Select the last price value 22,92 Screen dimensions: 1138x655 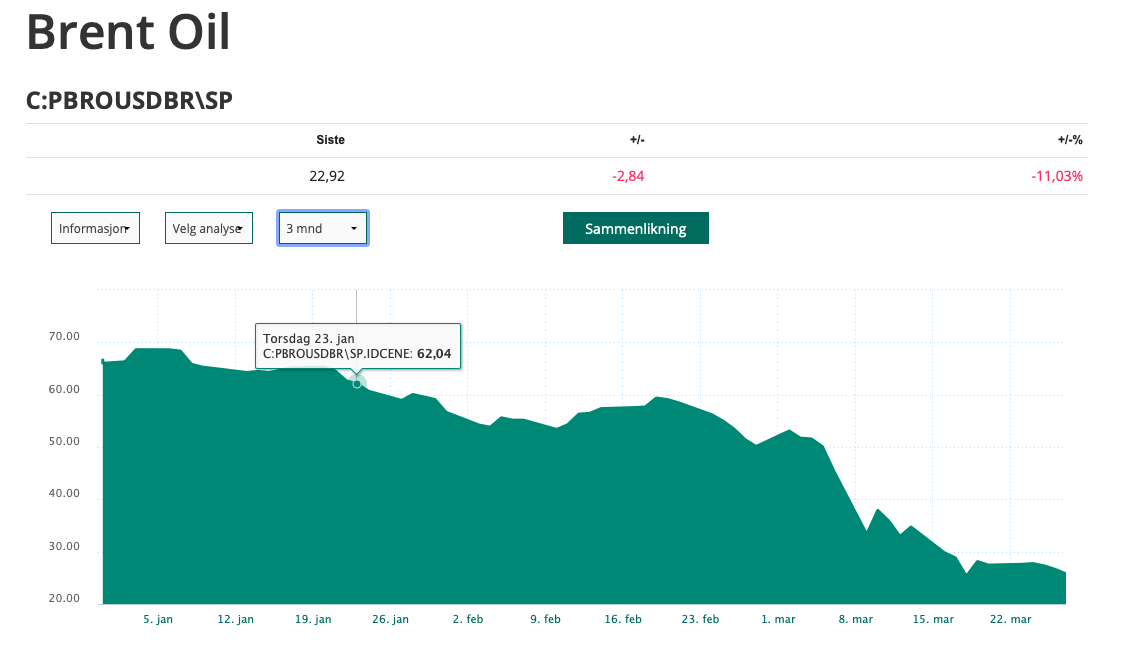[327, 176]
